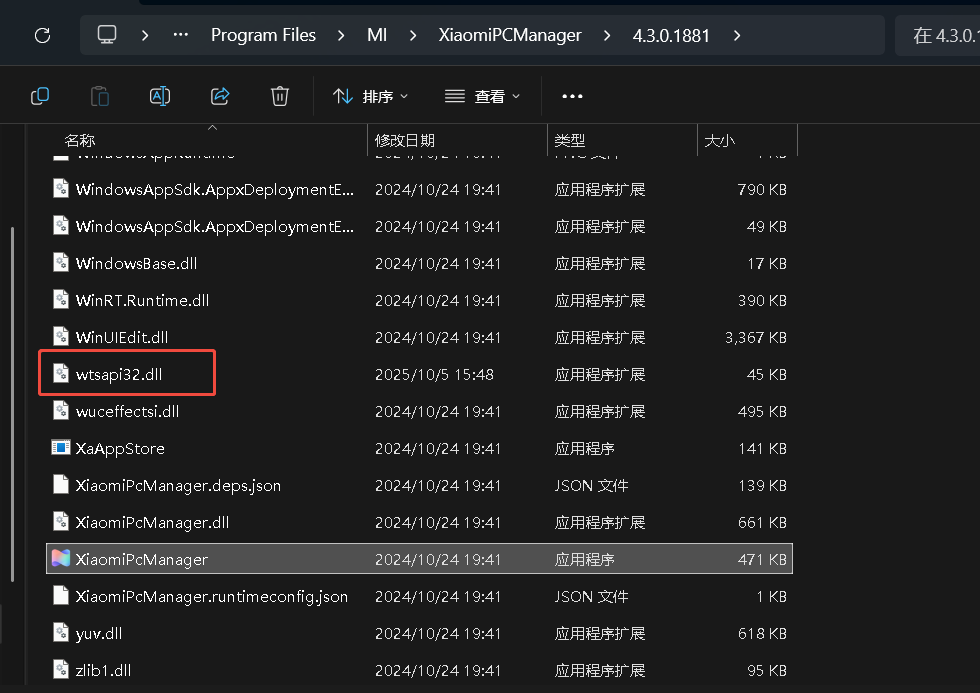980x693 pixels.
Task: Click the search box for 4.3.0.1881
Action: 938,35
